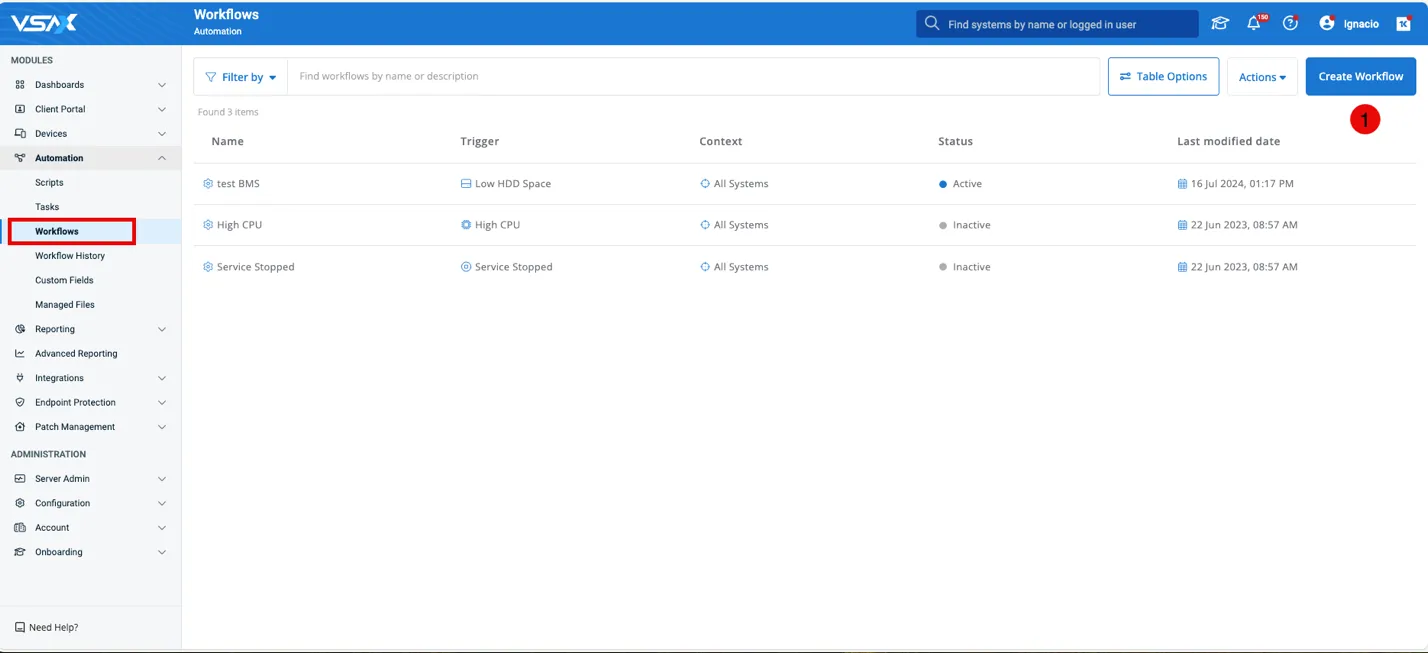Open the user profile avatar icon
The image size is (1428, 653).
1327,24
